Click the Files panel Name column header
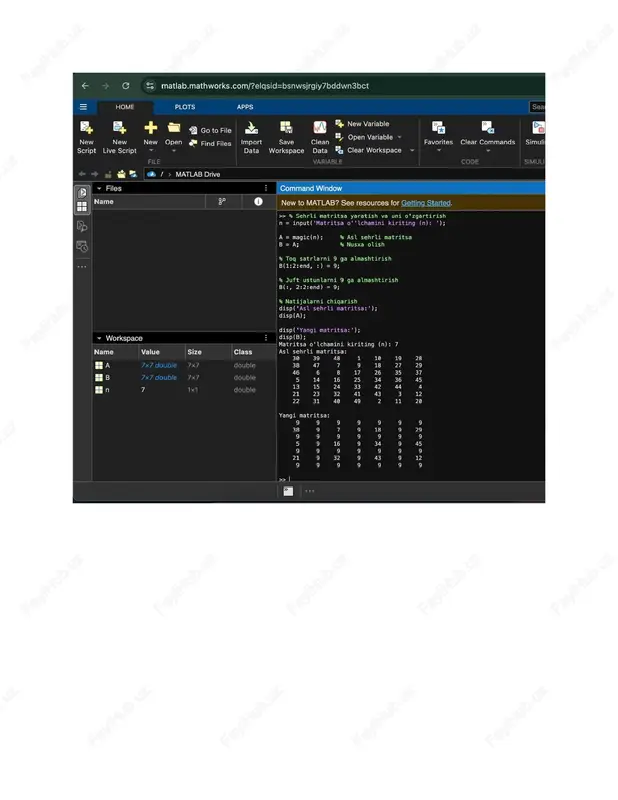This screenshot has height=800, width=618. pyautogui.click(x=104, y=202)
